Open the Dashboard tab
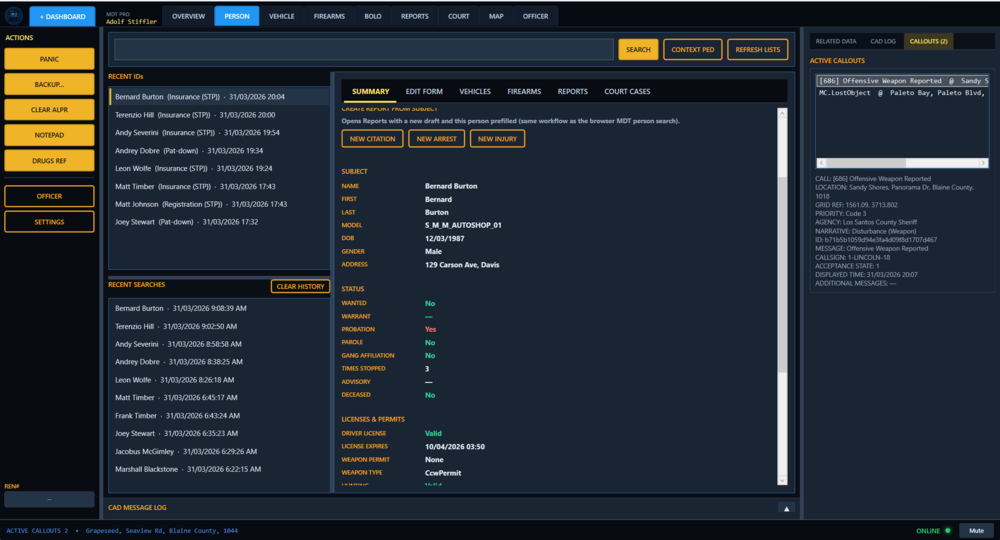This screenshot has height=540, width=1000. (x=62, y=17)
